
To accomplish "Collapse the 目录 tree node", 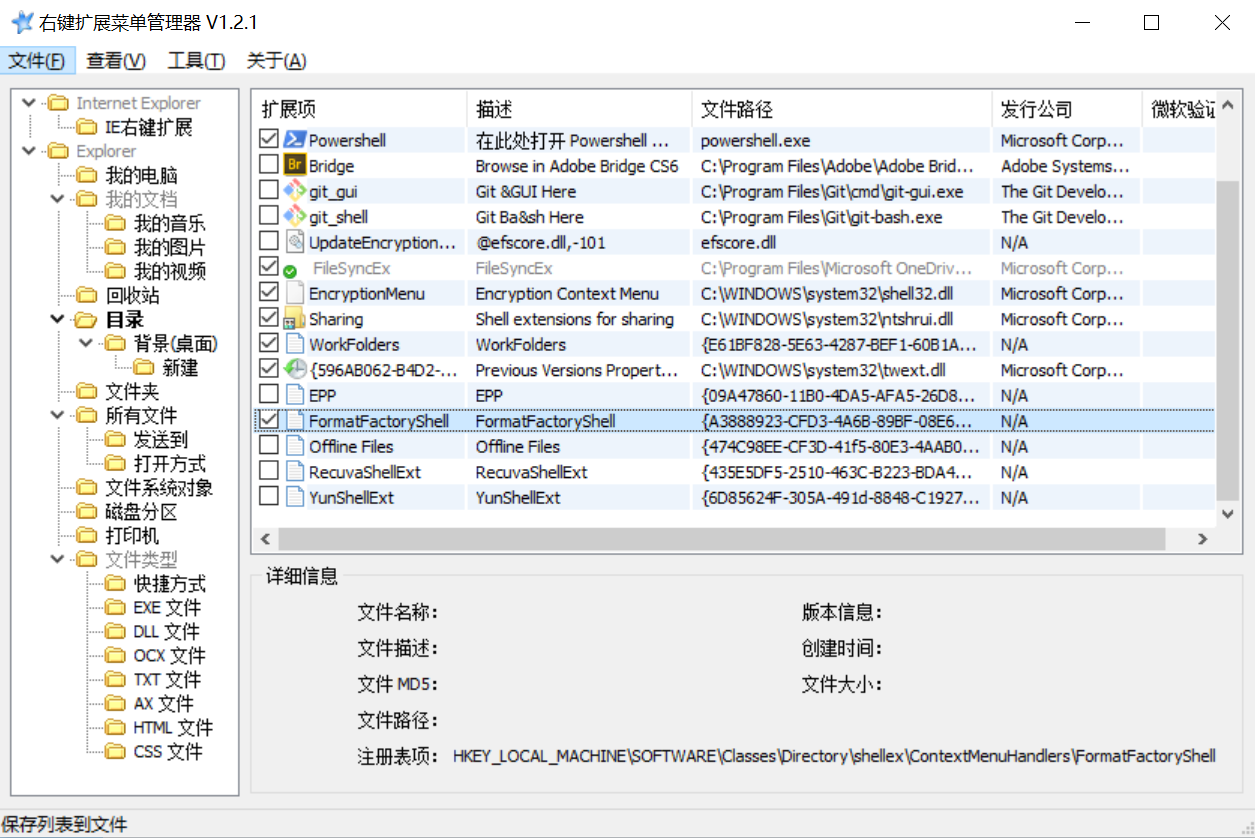I will click(x=57, y=319).
